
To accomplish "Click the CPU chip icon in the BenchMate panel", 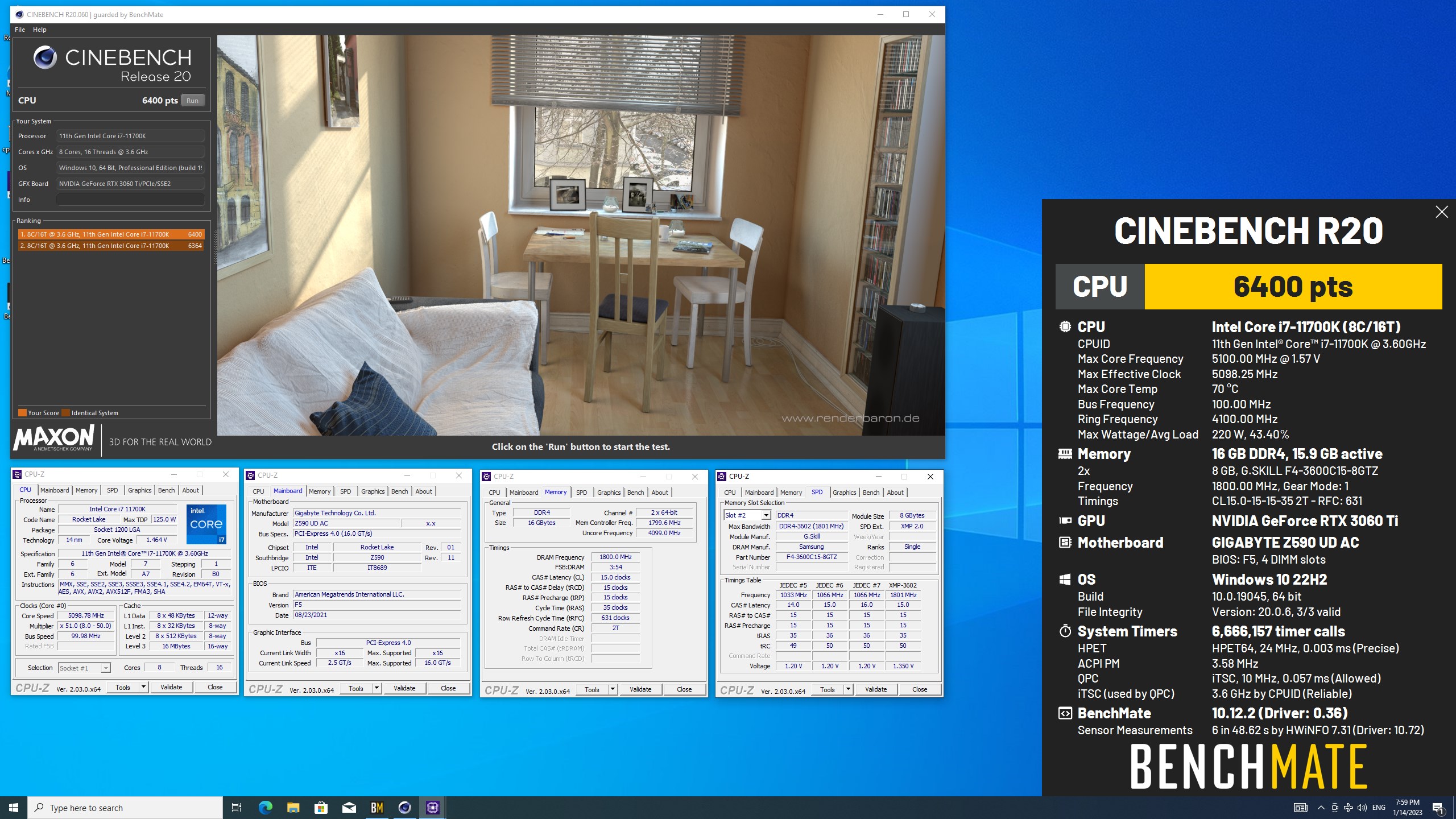I will [x=1065, y=326].
